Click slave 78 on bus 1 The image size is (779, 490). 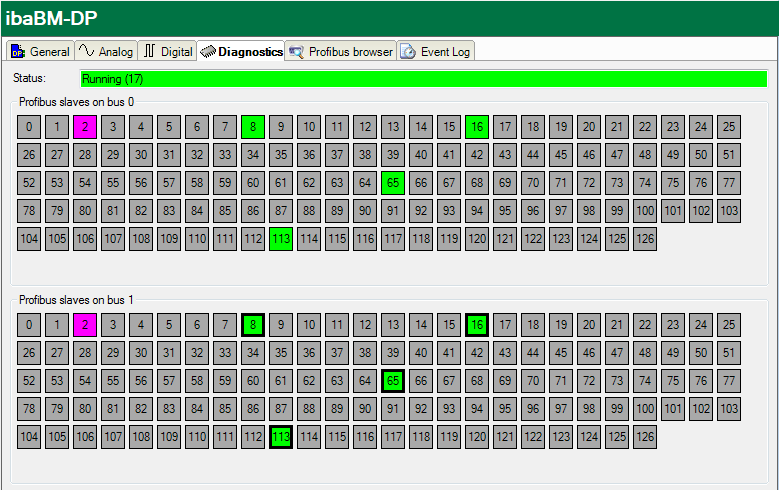click(29, 408)
